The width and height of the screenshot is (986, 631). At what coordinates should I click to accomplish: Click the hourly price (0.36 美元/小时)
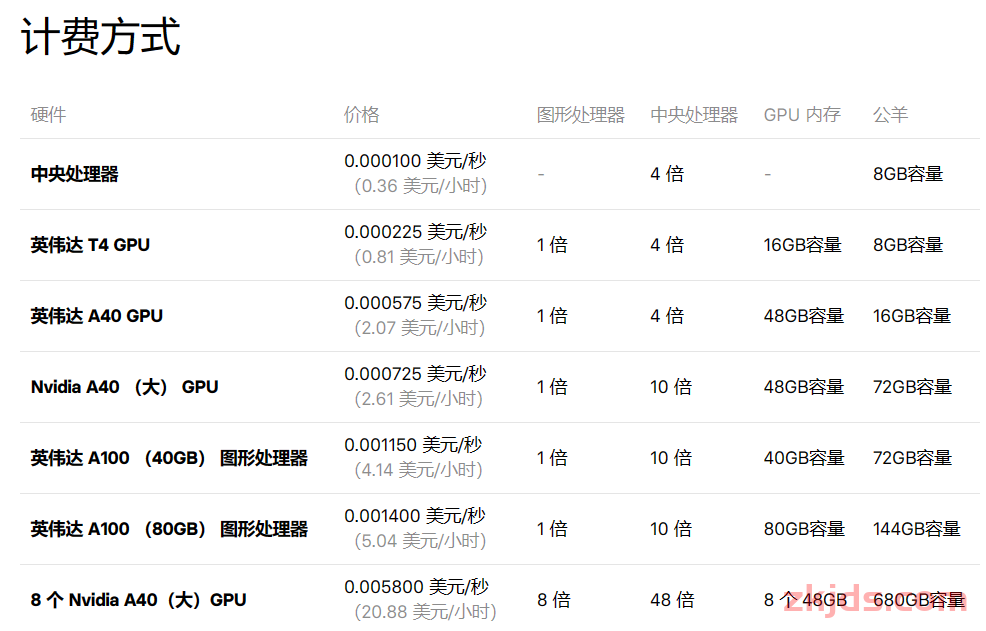point(421,186)
